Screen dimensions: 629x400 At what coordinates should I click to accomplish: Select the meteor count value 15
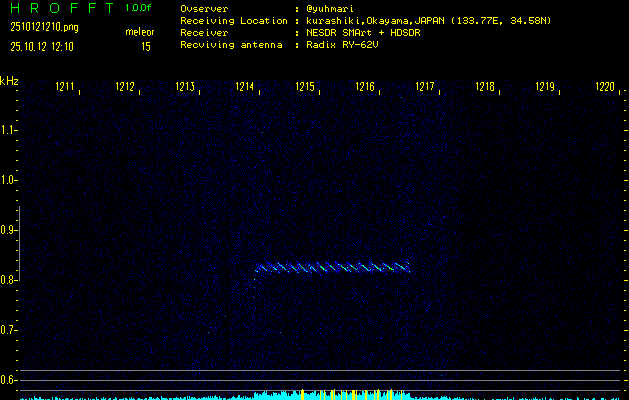(x=146, y=46)
